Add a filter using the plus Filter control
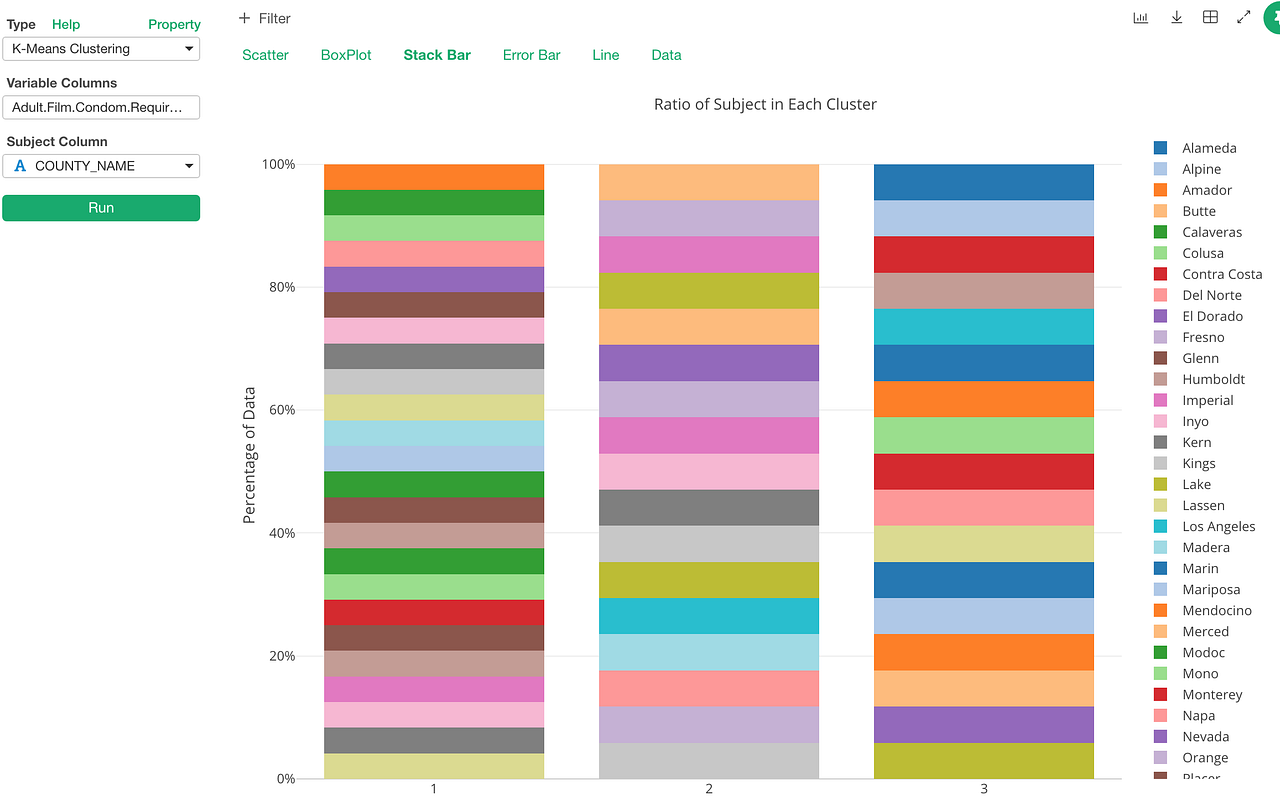1280x810 pixels. pyautogui.click(x=264, y=18)
